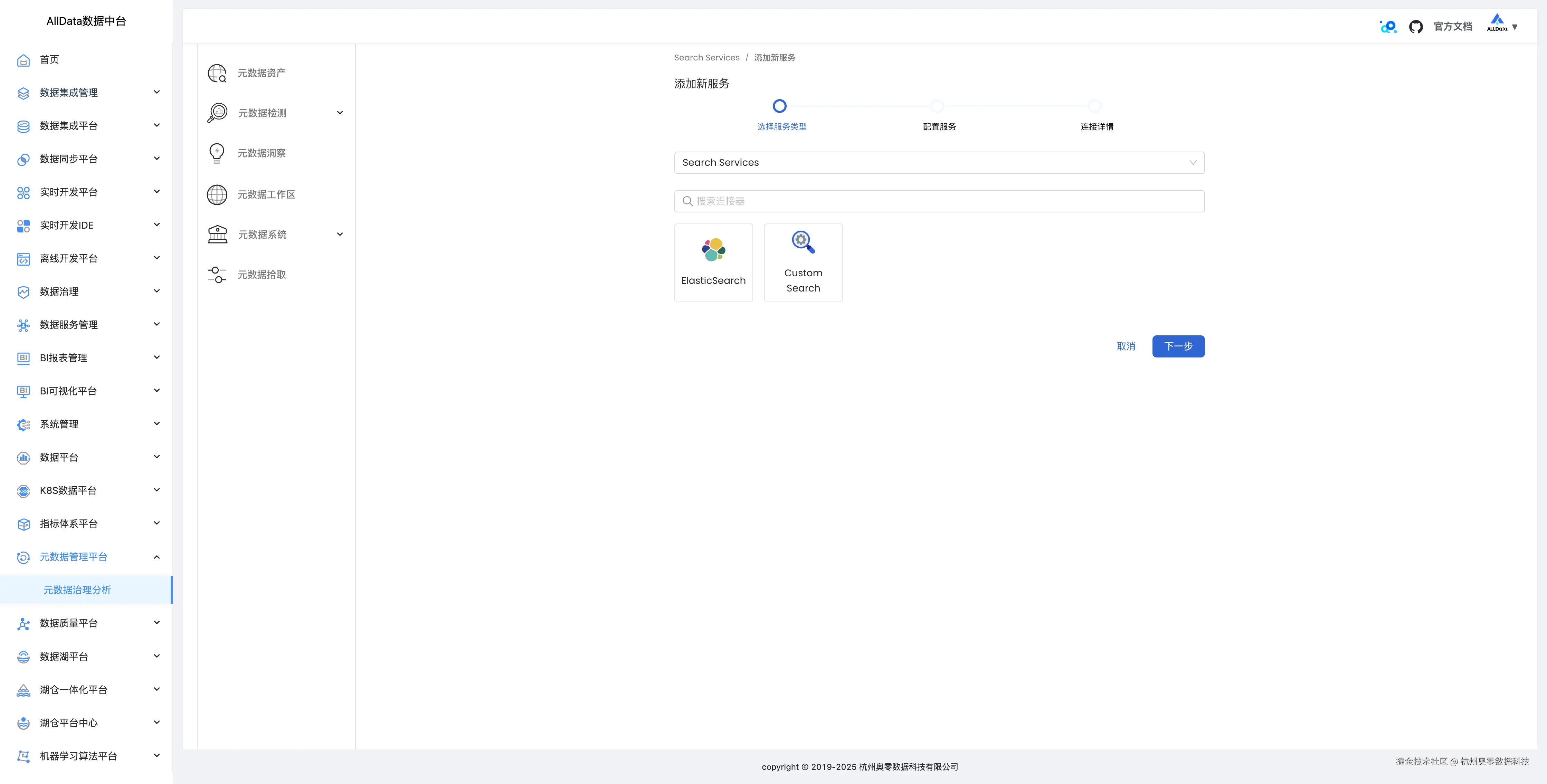Select the Custom Search service card
The width and height of the screenshot is (1547, 784).
(x=804, y=262)
